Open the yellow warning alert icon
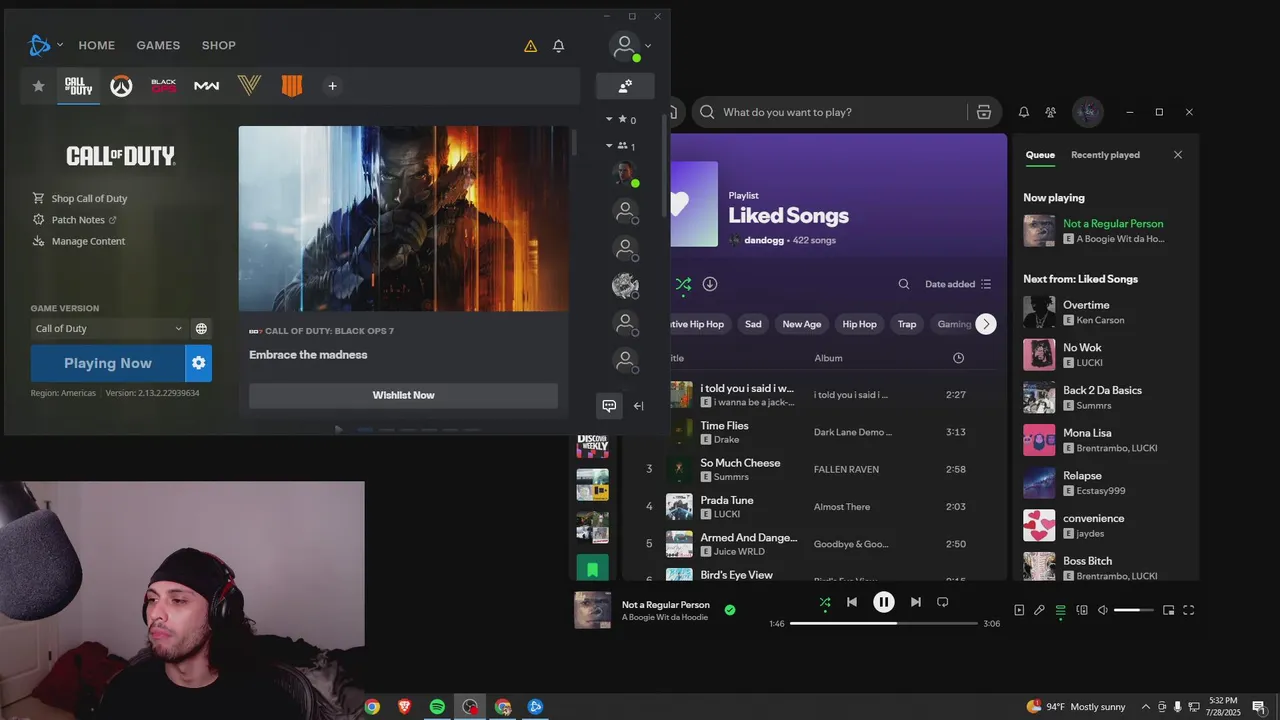Viewport: 1280px width, 720px height. click(530, 46)
